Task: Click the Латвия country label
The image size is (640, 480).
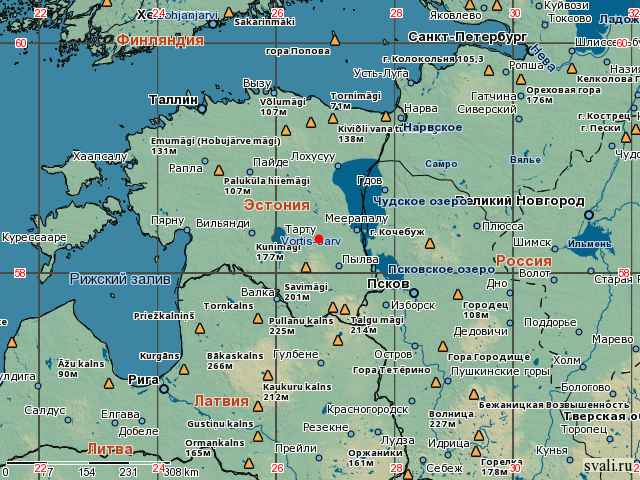Action: pyautogui.click(x=221, y=400)
